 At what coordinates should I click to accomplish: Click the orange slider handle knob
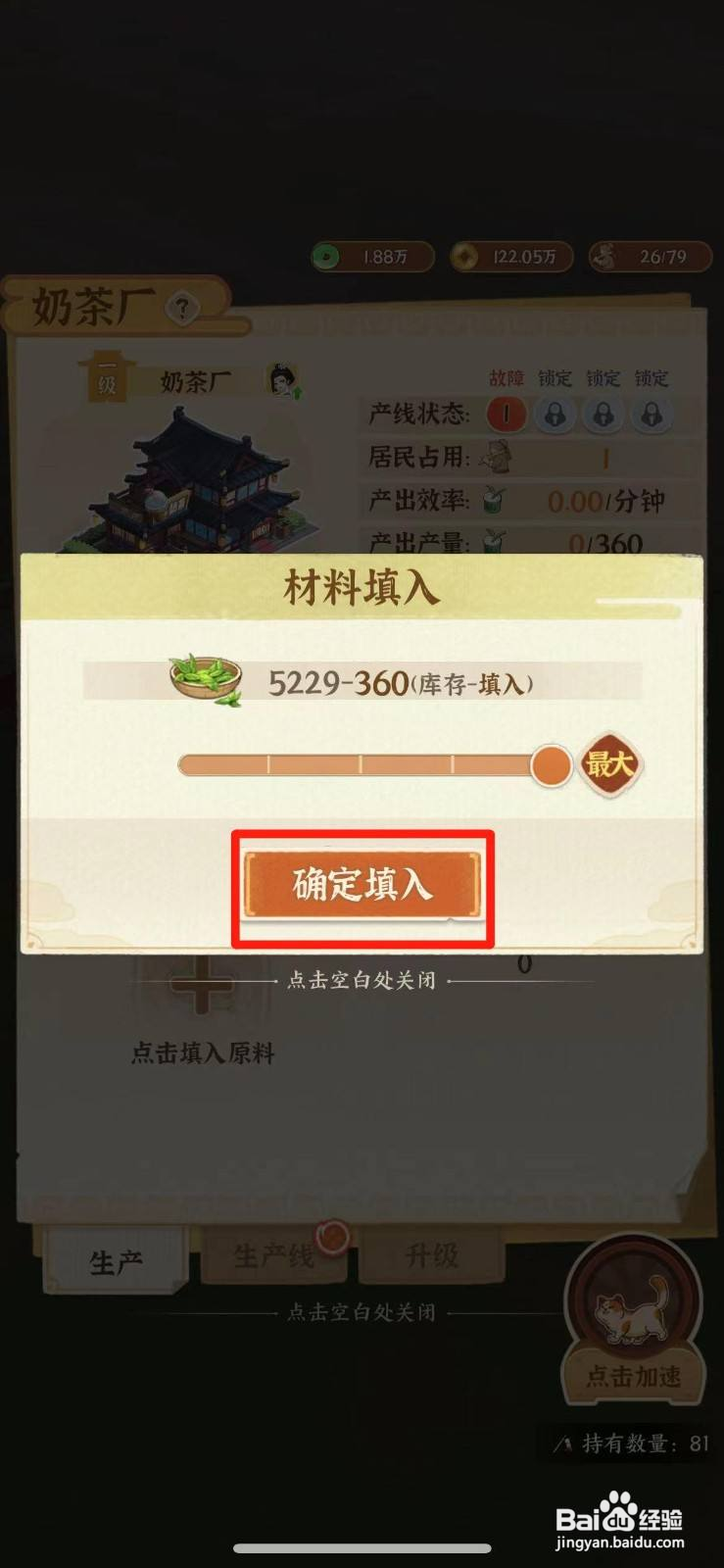551,764
